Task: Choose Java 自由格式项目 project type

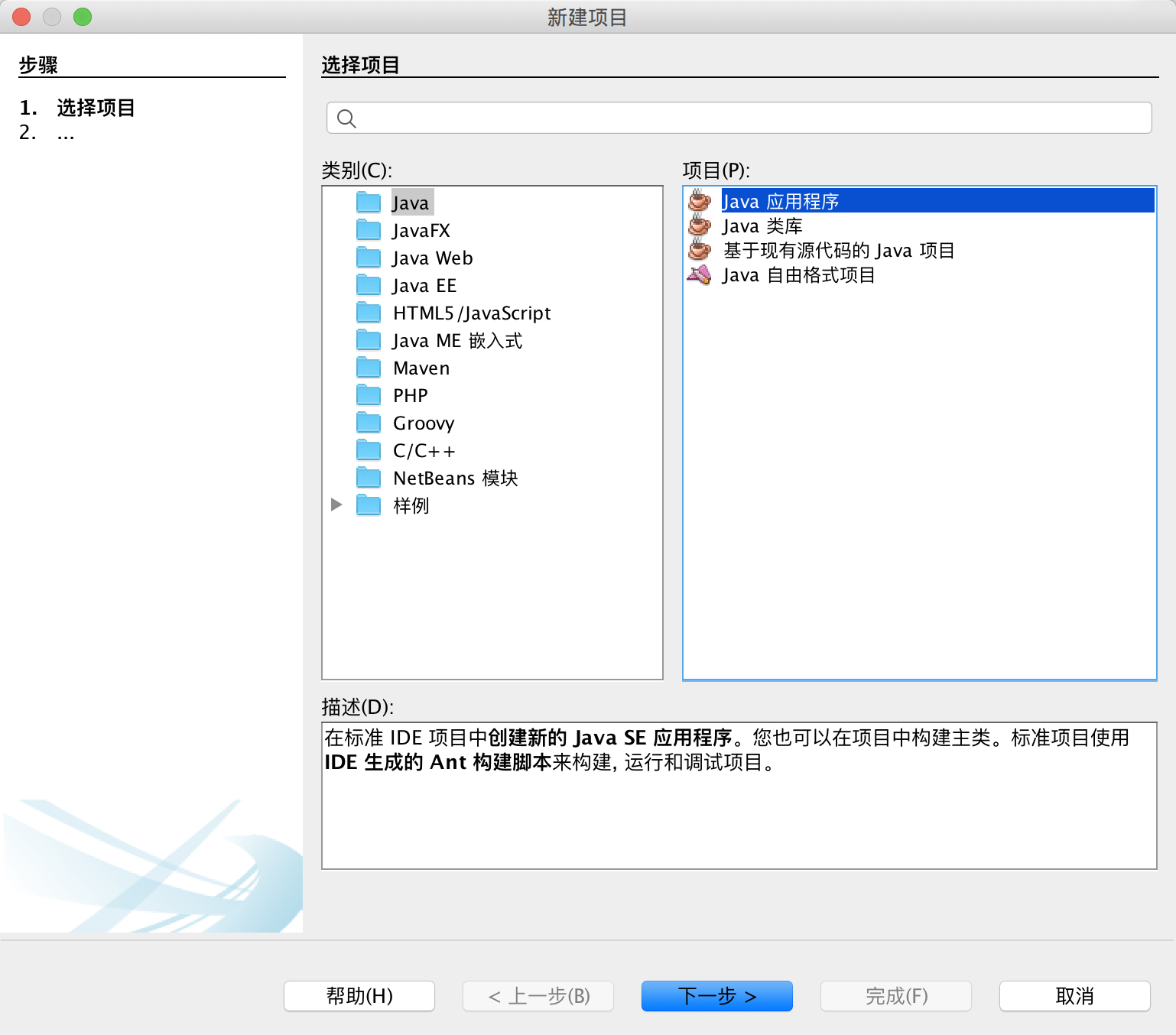Action: pos(798,274)
